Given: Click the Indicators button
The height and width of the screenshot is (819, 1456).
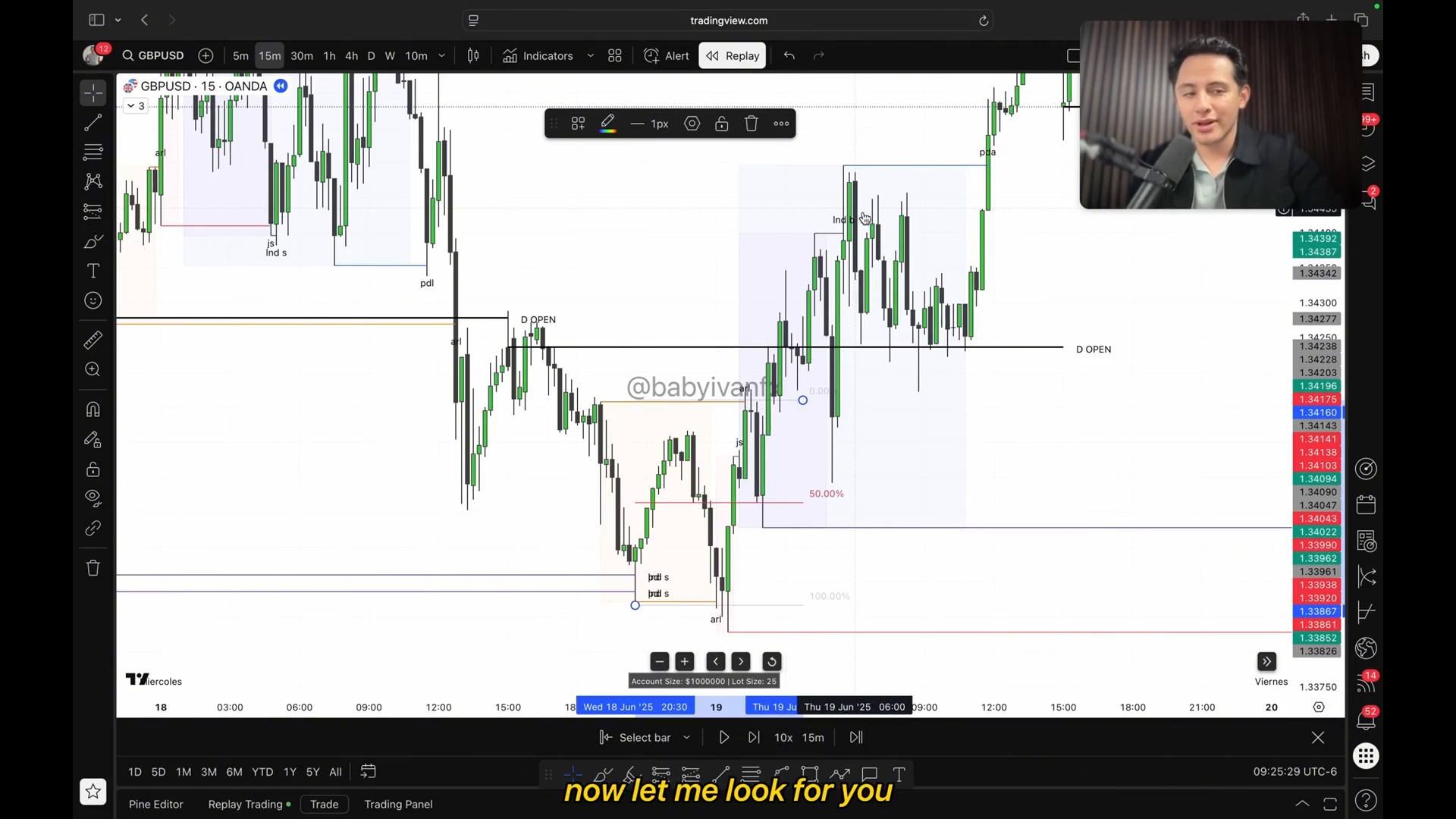Looking at the screenshot, I should tap(538, 55).
